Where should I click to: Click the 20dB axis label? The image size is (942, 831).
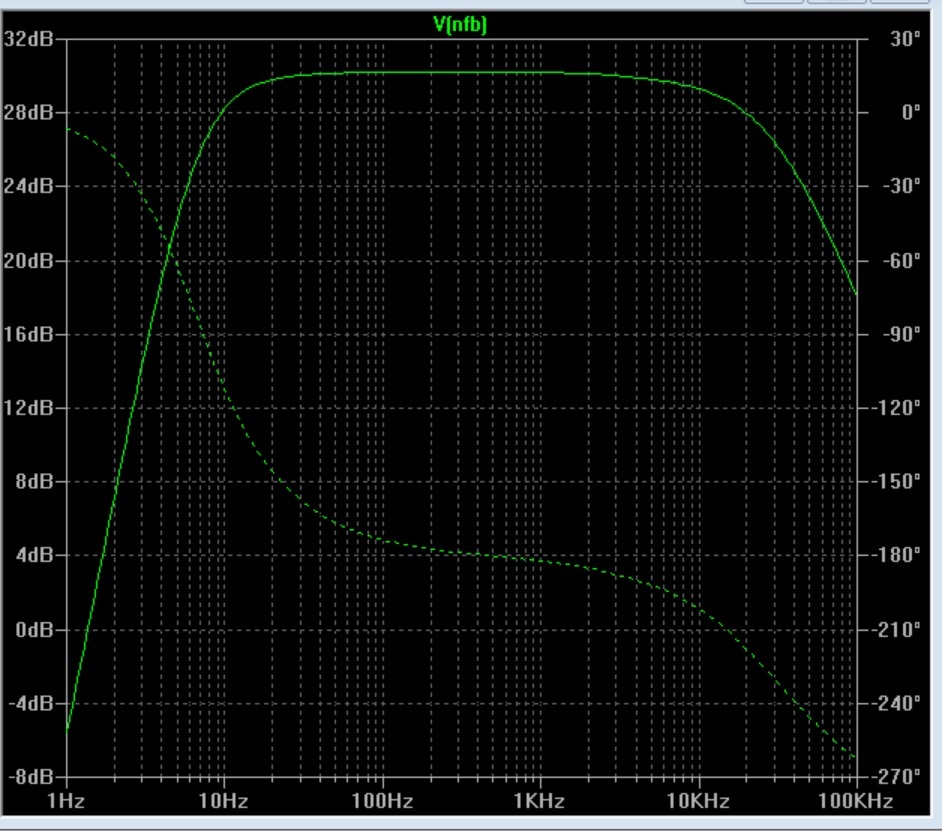coord(29,261)
